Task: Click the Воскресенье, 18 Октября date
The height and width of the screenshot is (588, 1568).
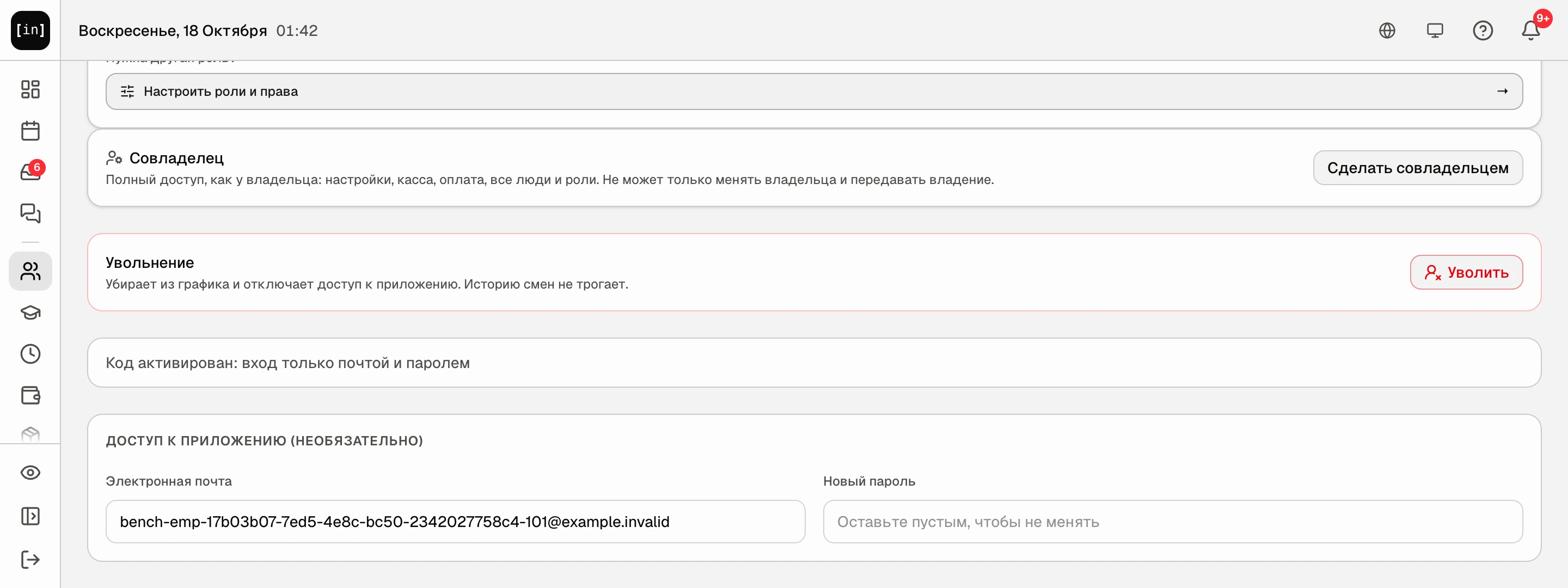Action: pyautogui.click(x=173, y=30)
